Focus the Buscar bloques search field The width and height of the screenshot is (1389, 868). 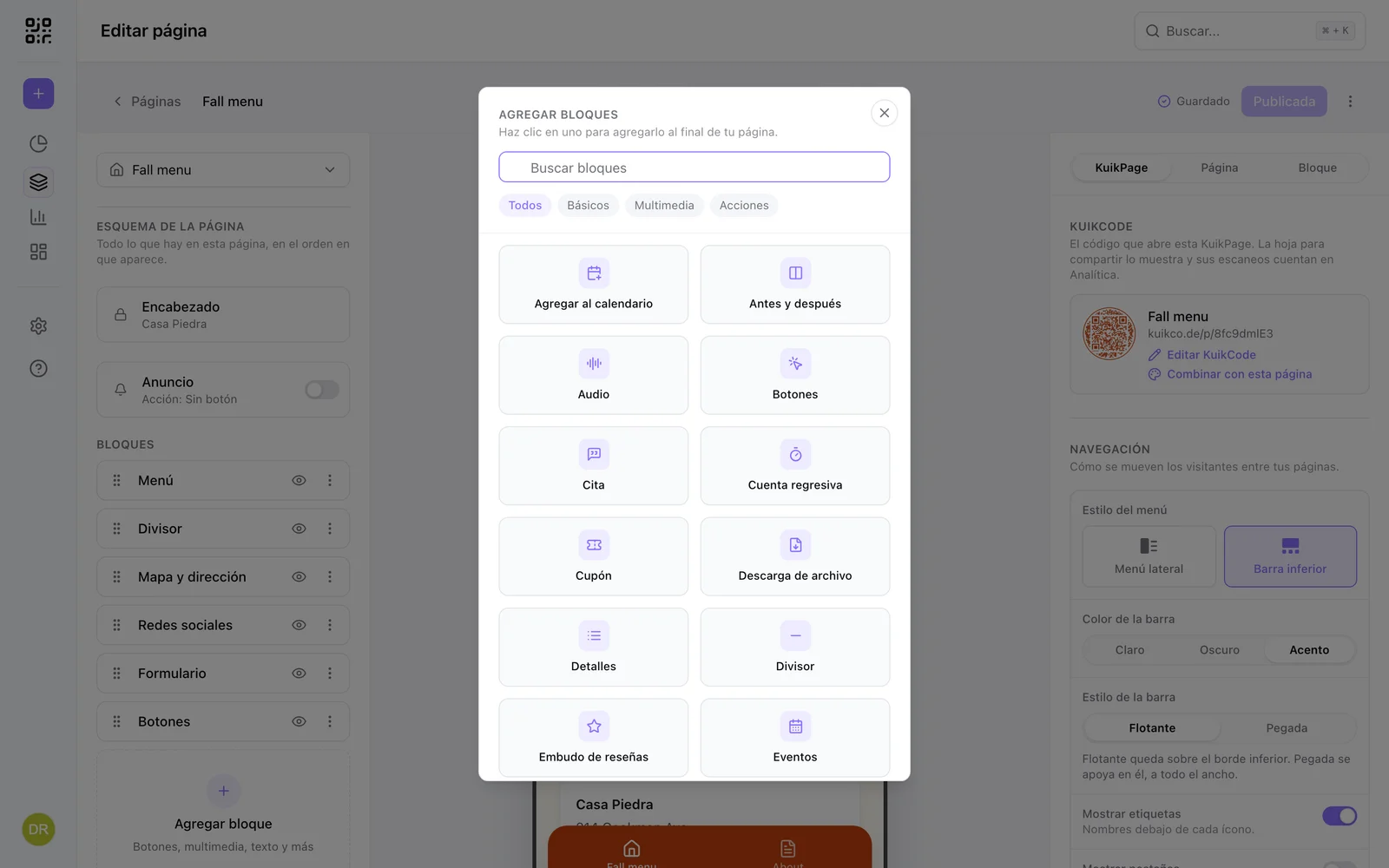[694, 168]
